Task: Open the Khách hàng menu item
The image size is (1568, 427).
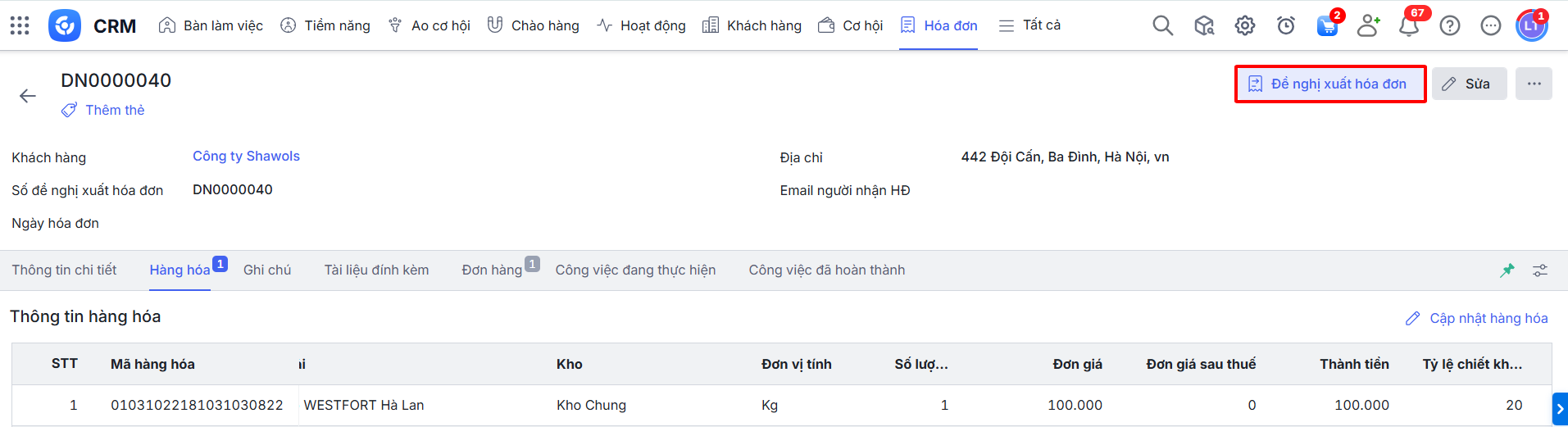Action: [752, 25]
